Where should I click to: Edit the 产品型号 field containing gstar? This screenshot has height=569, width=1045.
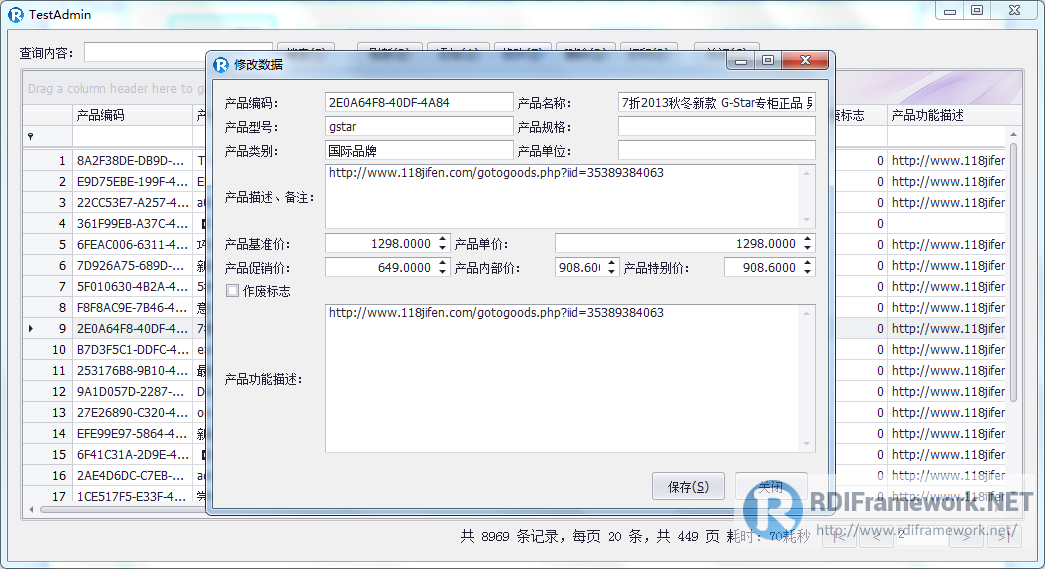[419, 127]
